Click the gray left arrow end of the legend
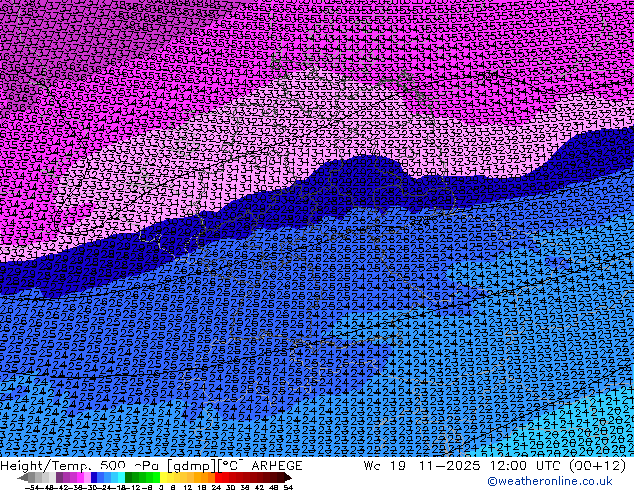Screen dimensions: 634x490 click(23, 478)
